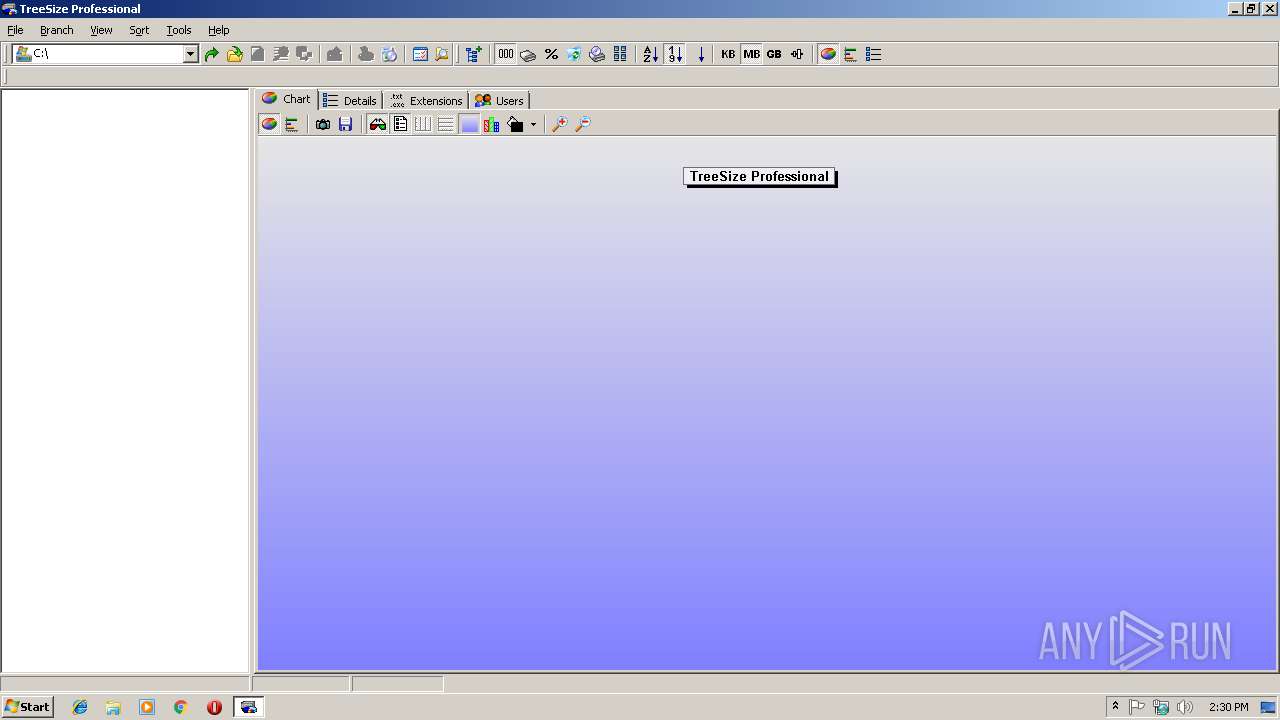Click the multicolor bars icon
The height and width of the screenshot is (720, 1280).
(x=492, y=124)
